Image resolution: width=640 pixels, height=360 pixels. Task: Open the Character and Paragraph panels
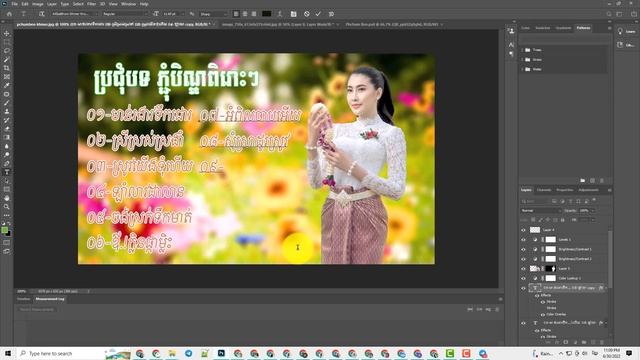(293, 14)
